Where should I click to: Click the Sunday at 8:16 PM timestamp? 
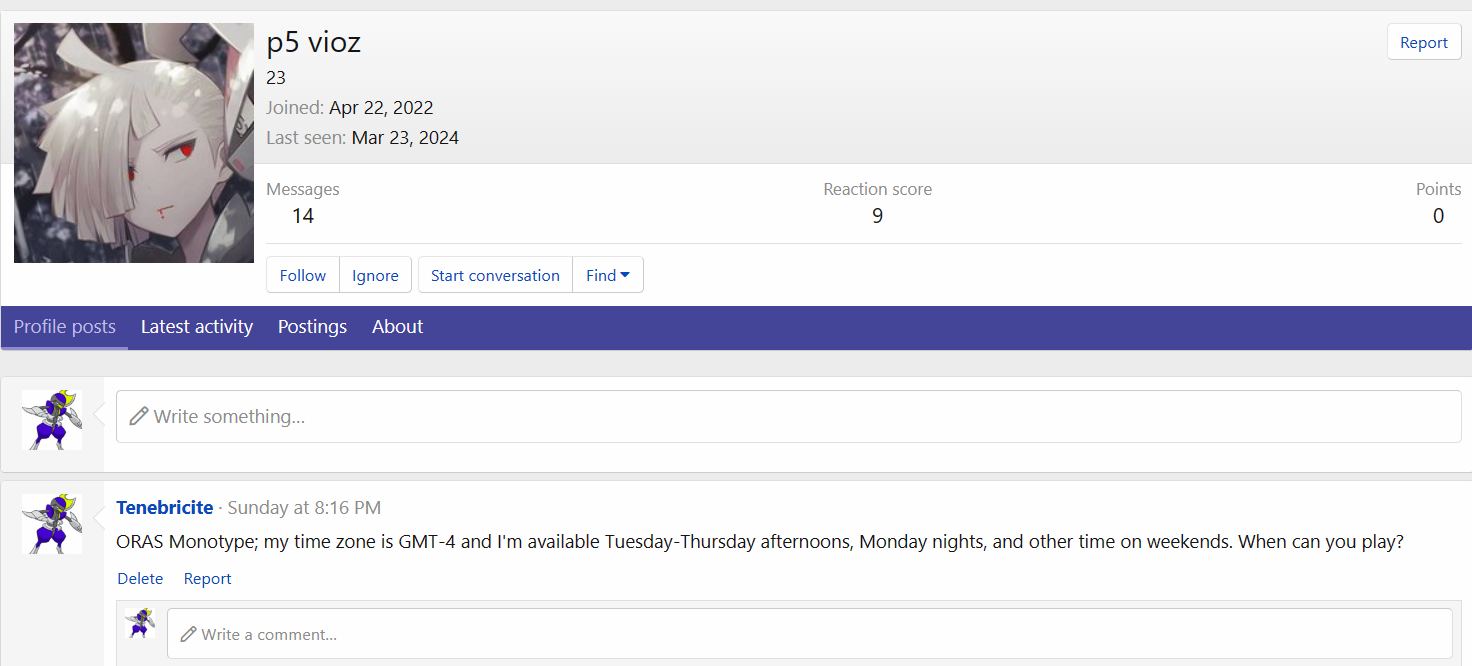click(x=304, y=508)
